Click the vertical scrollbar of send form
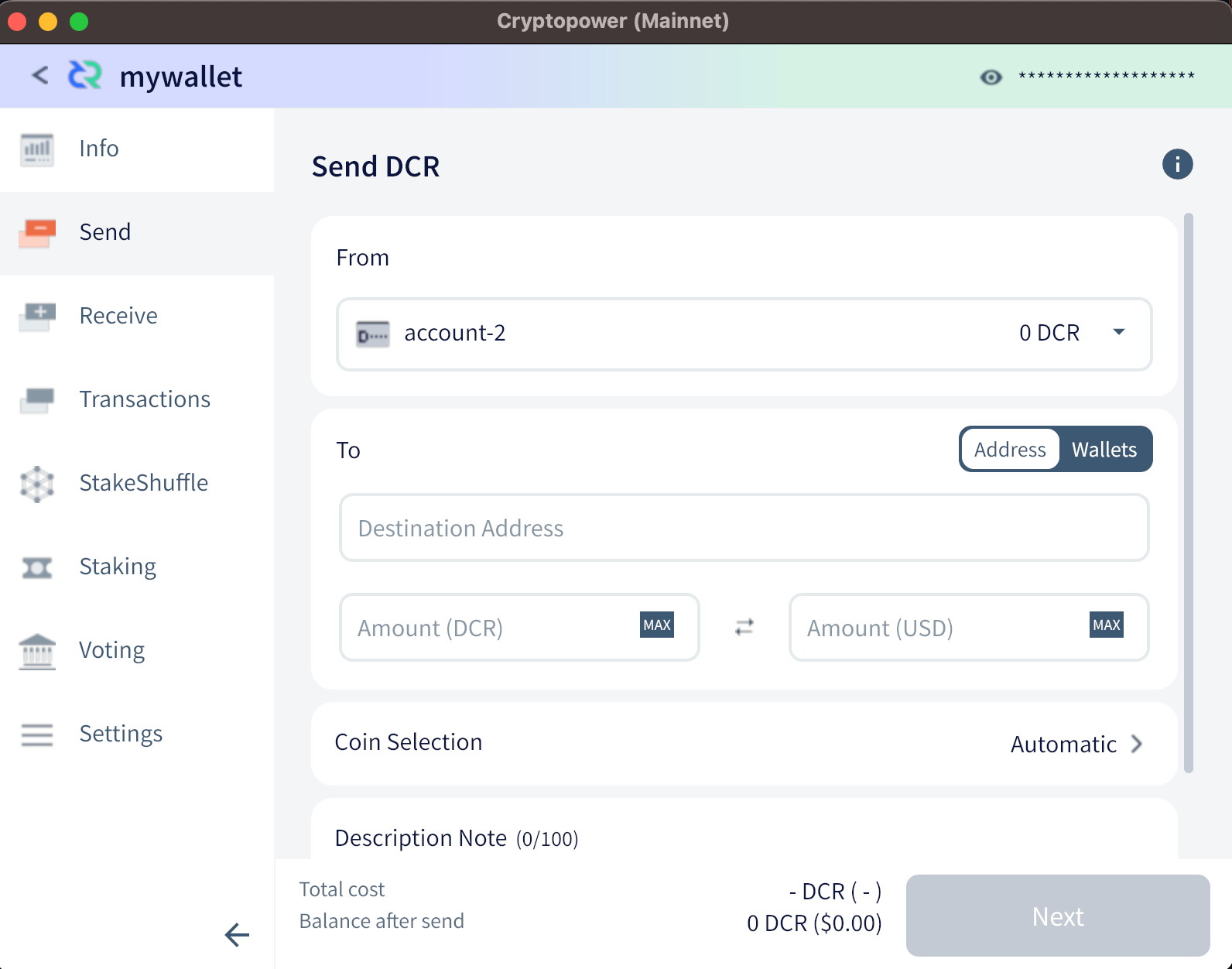The image size is (1232, 969). click(x=1188, y=492)
